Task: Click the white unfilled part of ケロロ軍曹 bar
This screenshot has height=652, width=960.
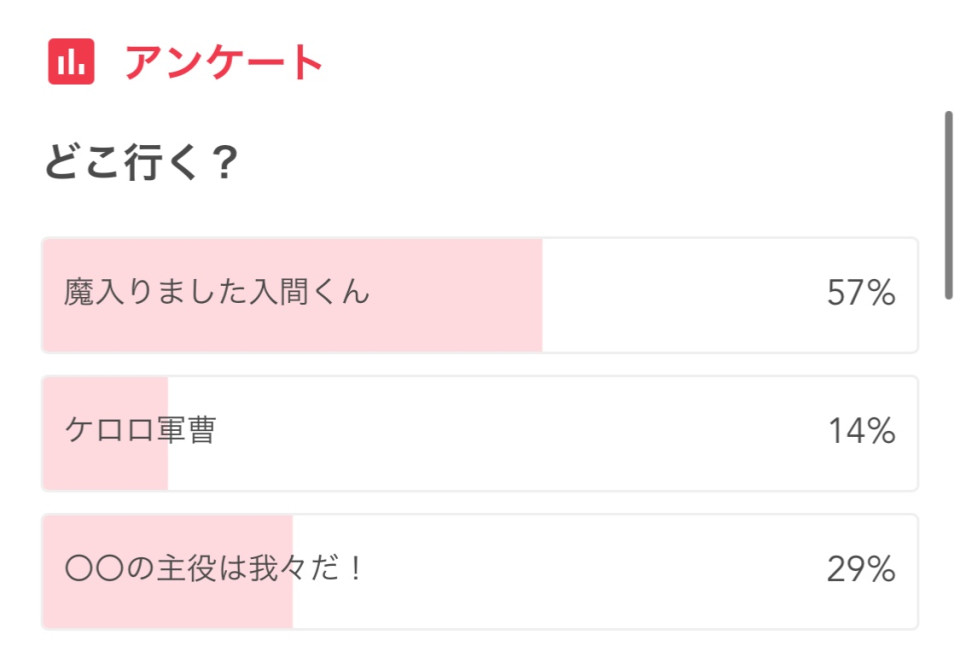Action: pos(500,433)
